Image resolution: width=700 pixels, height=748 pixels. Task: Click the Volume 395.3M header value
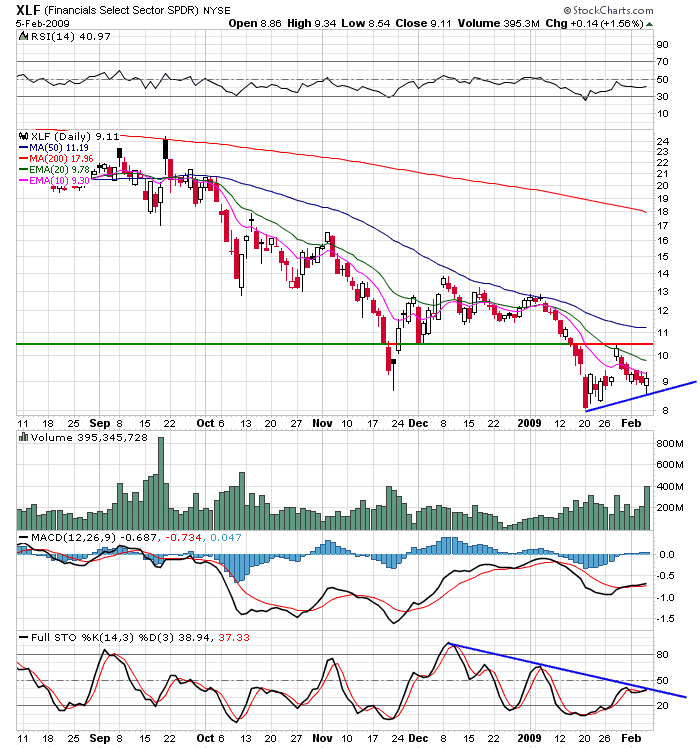(x=499, y=23)
